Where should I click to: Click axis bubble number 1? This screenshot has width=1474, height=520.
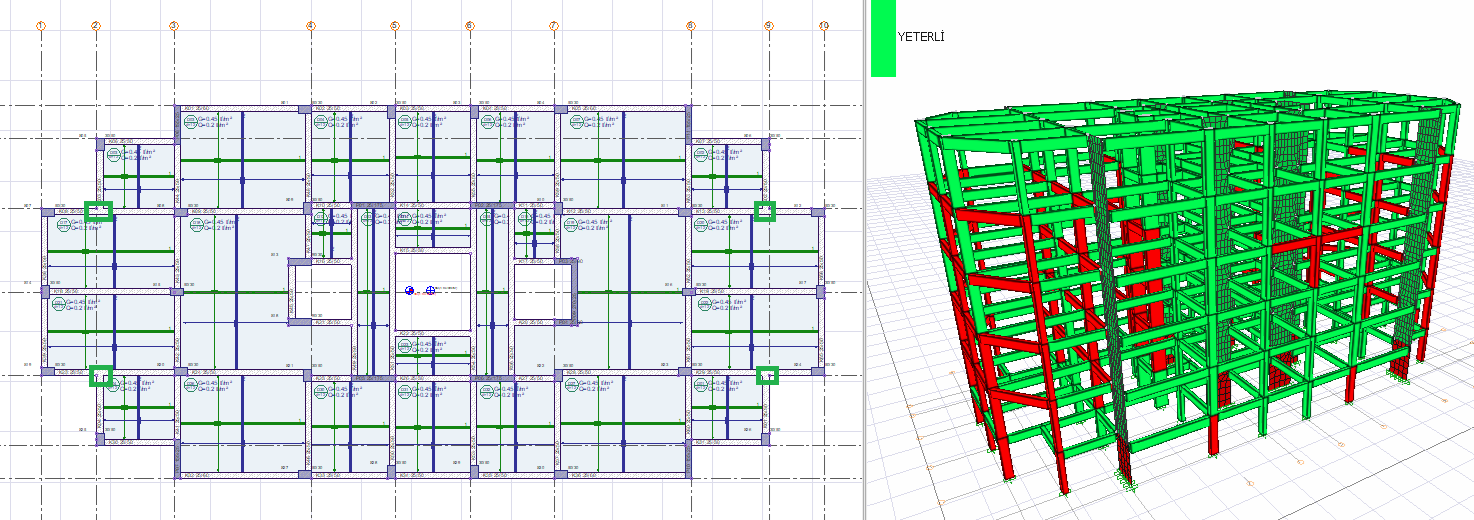[41, 26]
